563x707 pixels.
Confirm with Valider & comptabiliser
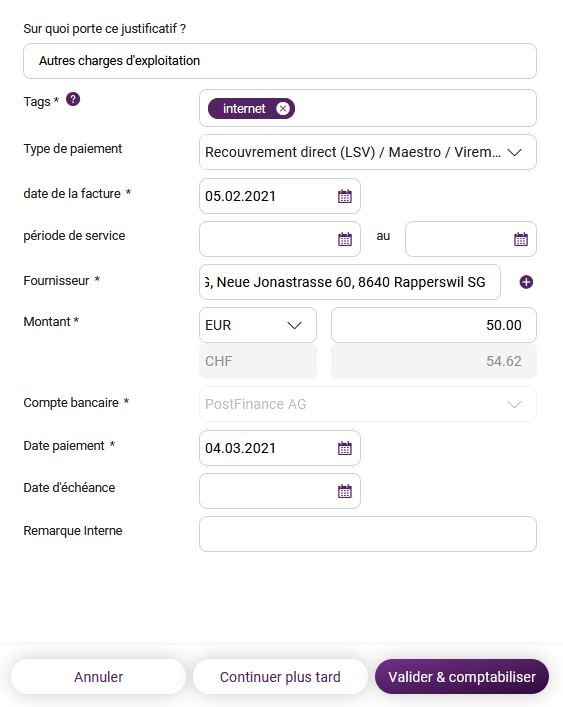point(462,677)
